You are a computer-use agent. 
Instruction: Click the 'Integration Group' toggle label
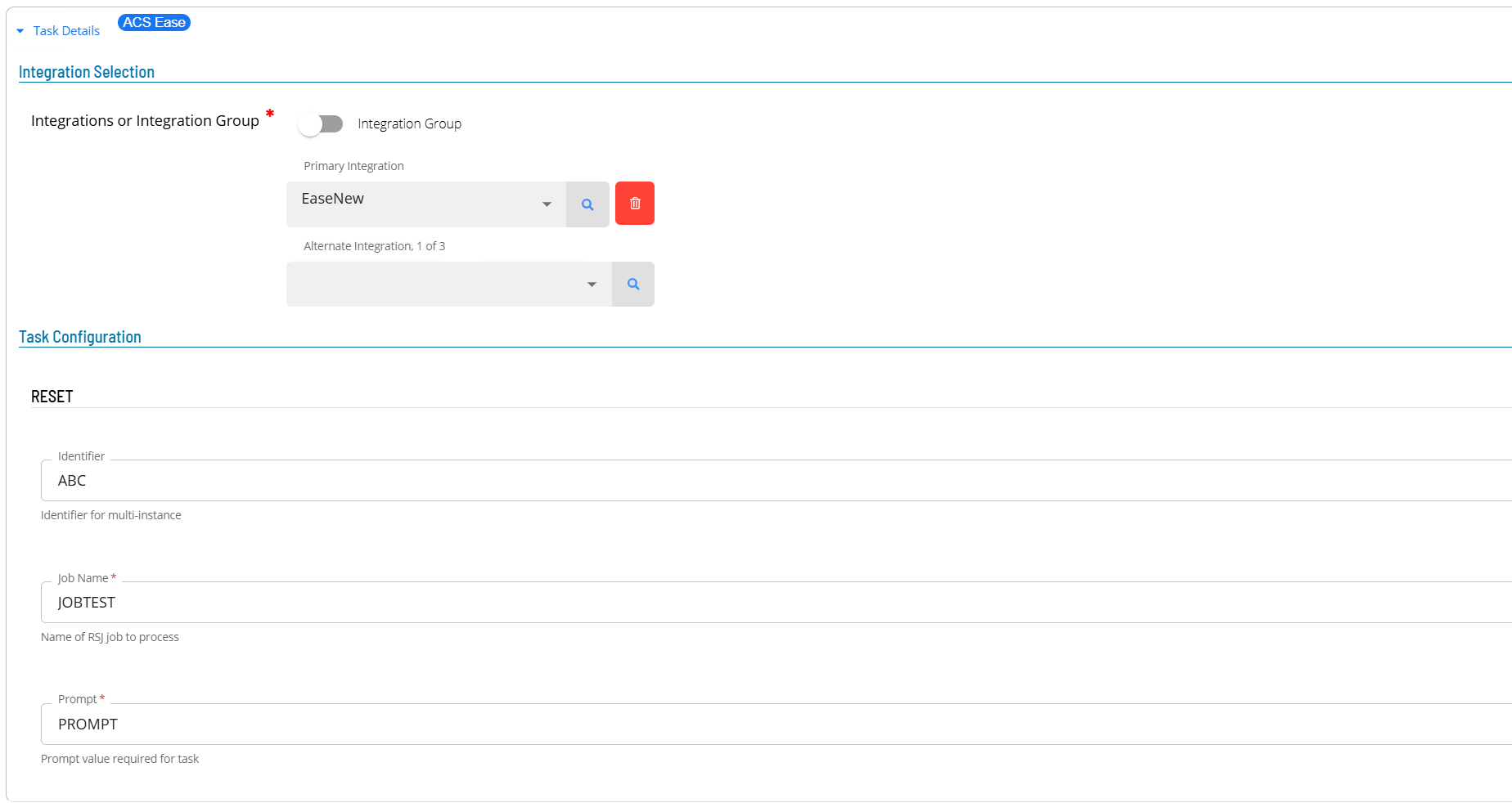click(409, 123)
